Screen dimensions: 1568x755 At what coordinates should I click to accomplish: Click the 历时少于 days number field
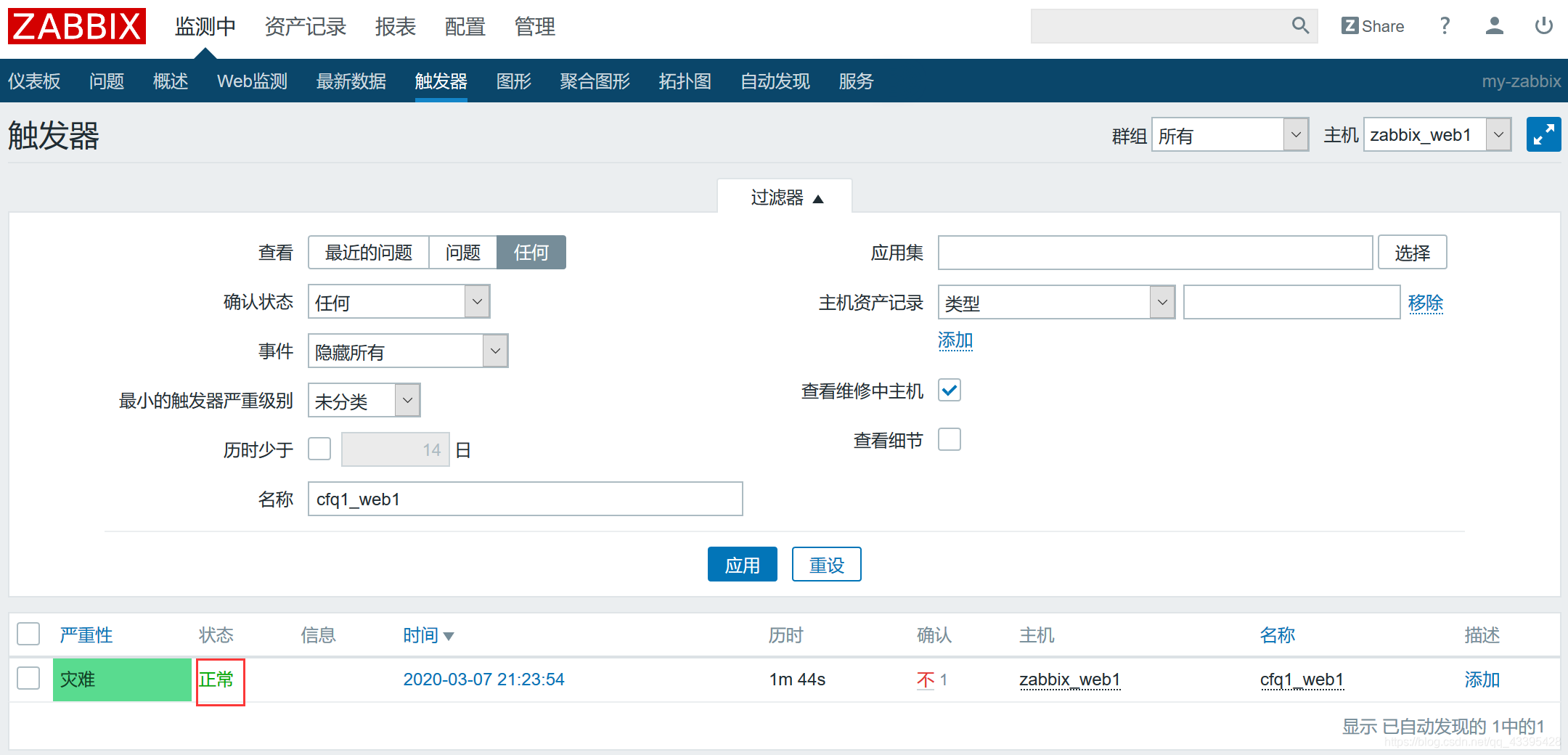396,450
